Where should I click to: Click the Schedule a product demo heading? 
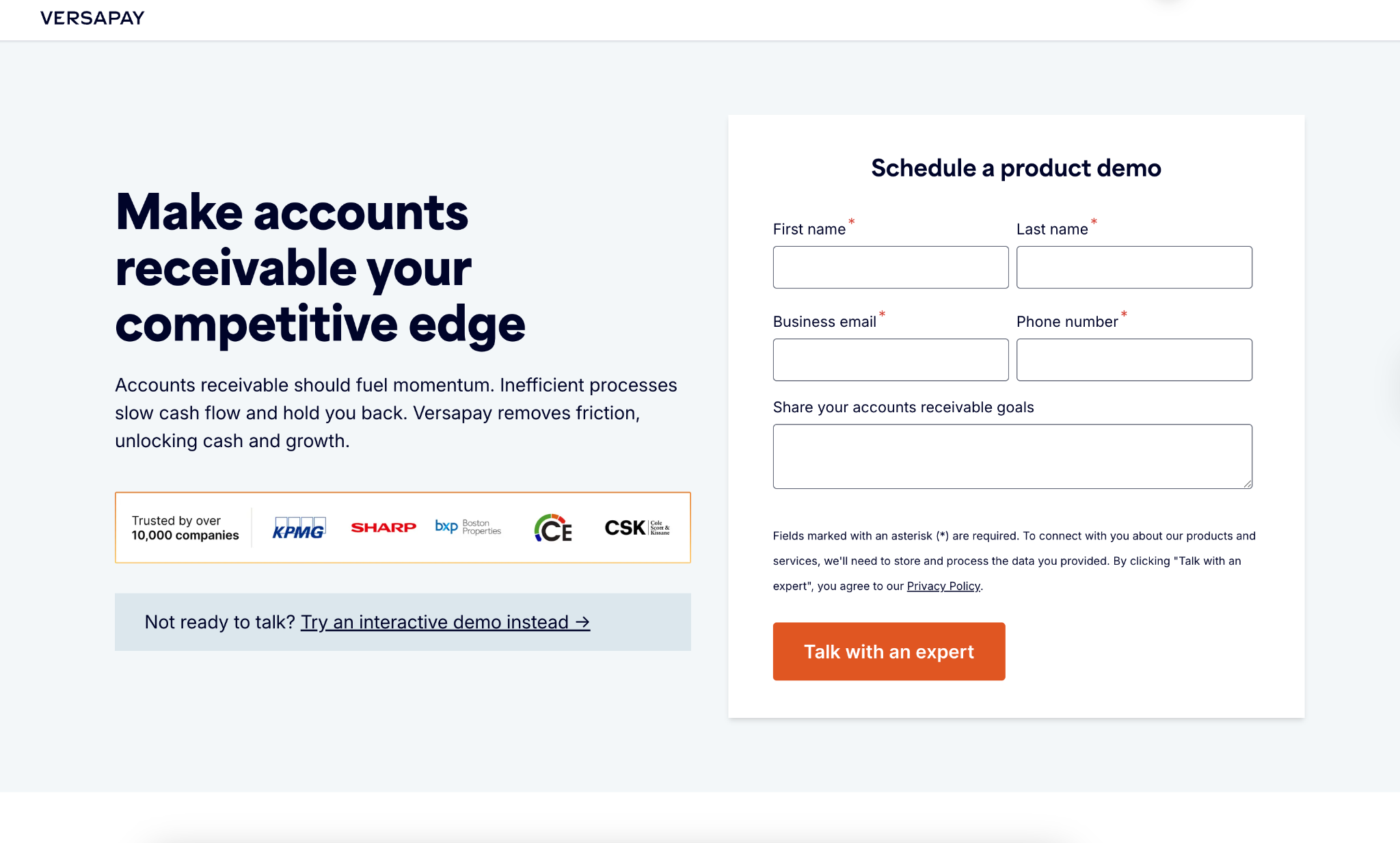[1016, 168]
